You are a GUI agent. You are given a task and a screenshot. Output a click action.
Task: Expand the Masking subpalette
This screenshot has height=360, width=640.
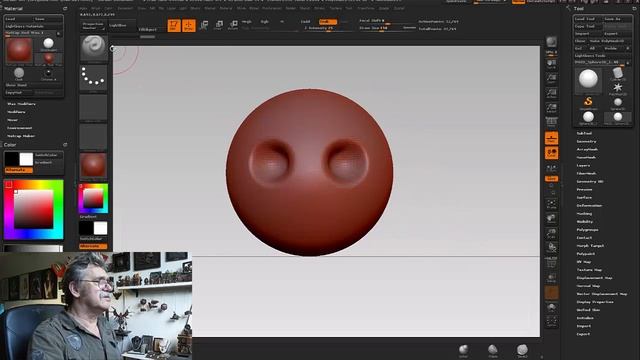584,213
